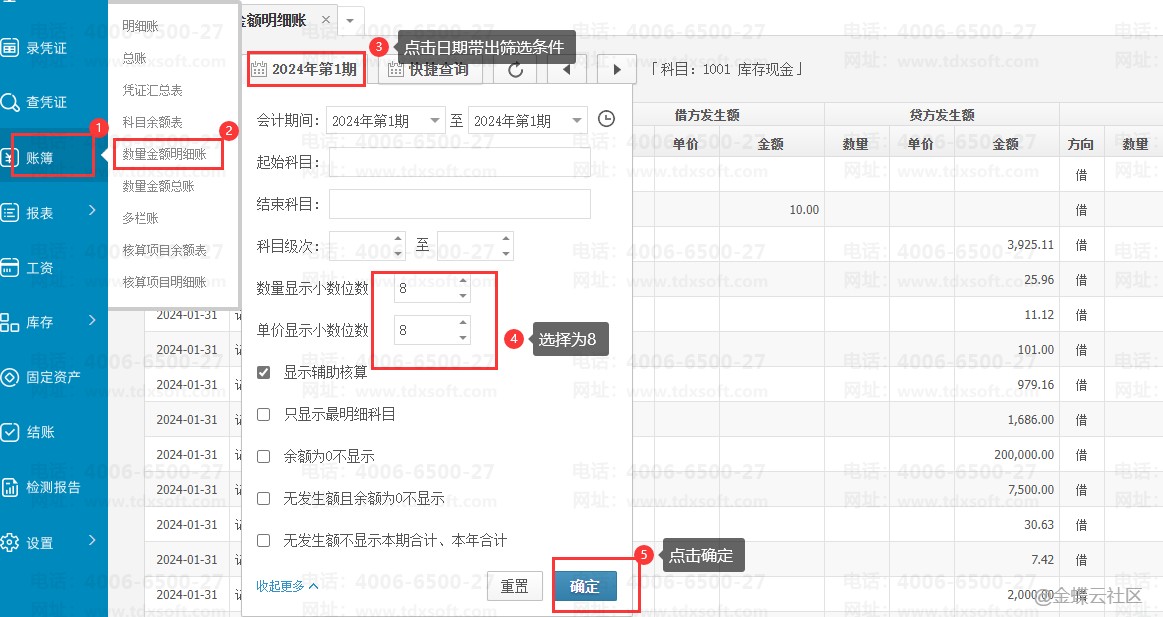
Task: Open 录凭证 in the left sidebar
Action: pos(46,48)
